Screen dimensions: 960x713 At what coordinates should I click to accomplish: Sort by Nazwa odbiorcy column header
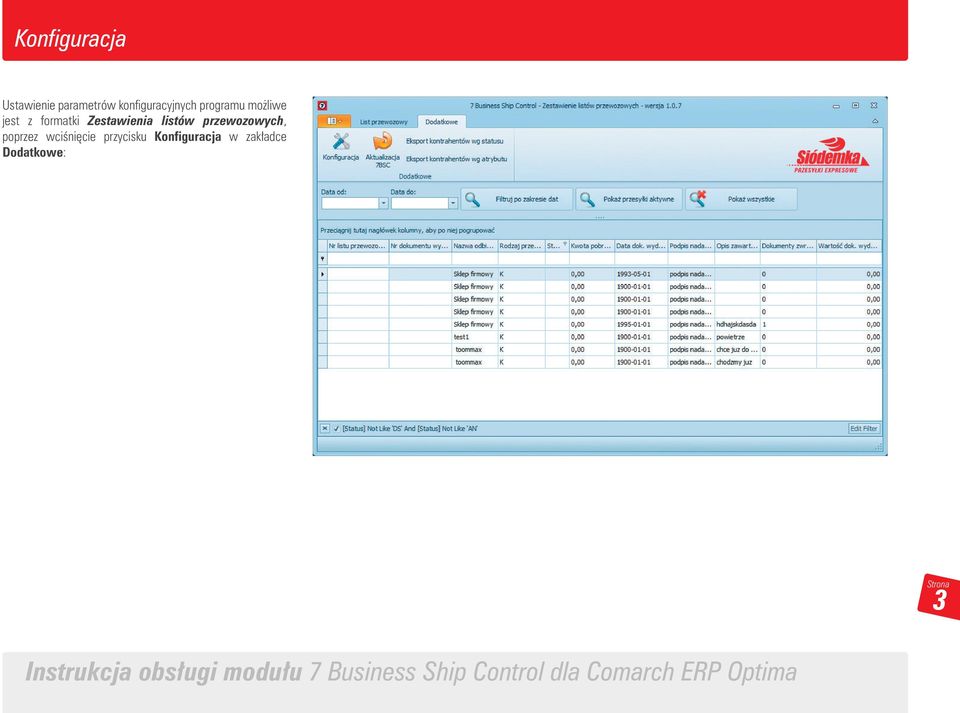pyautogui.click(x=474, y=245)
